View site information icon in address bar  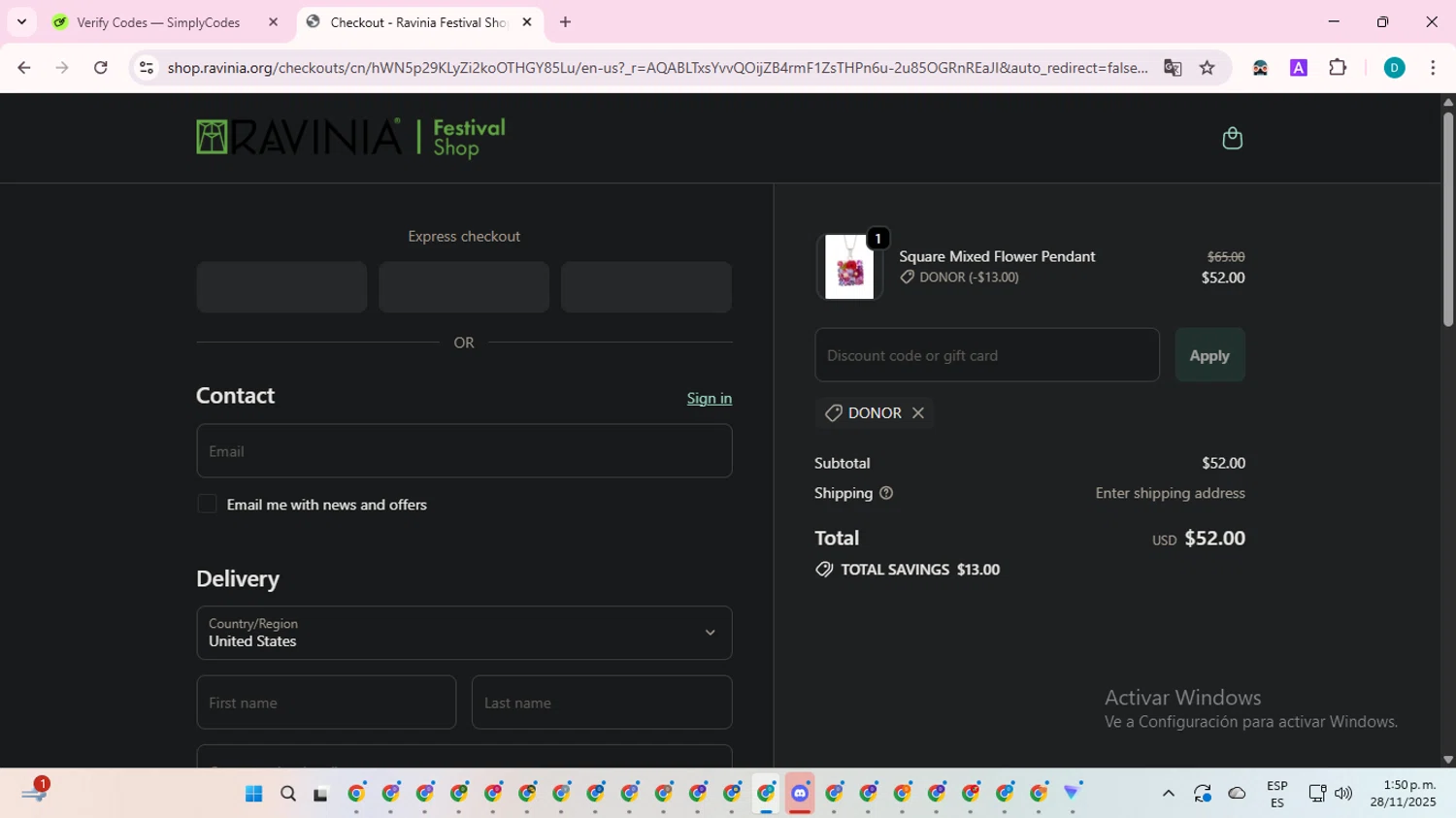click(146, 68)
